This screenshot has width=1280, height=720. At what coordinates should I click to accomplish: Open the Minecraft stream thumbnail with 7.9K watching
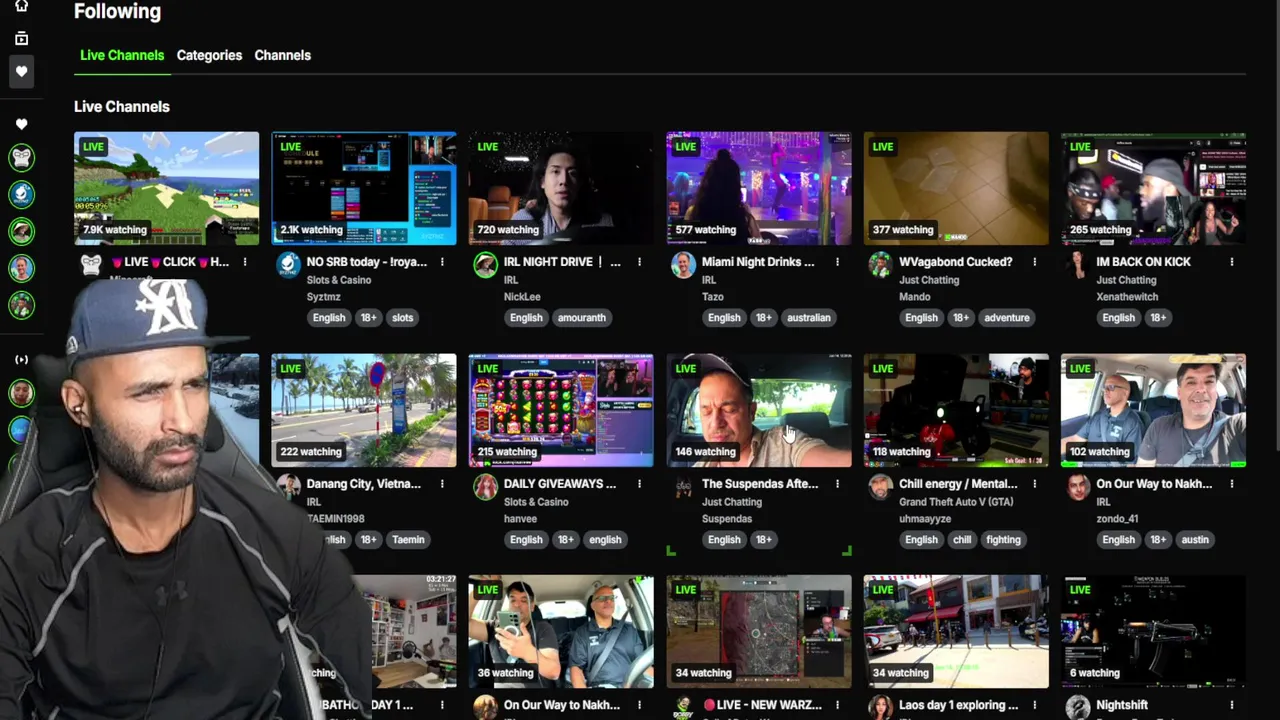point(166,188)
